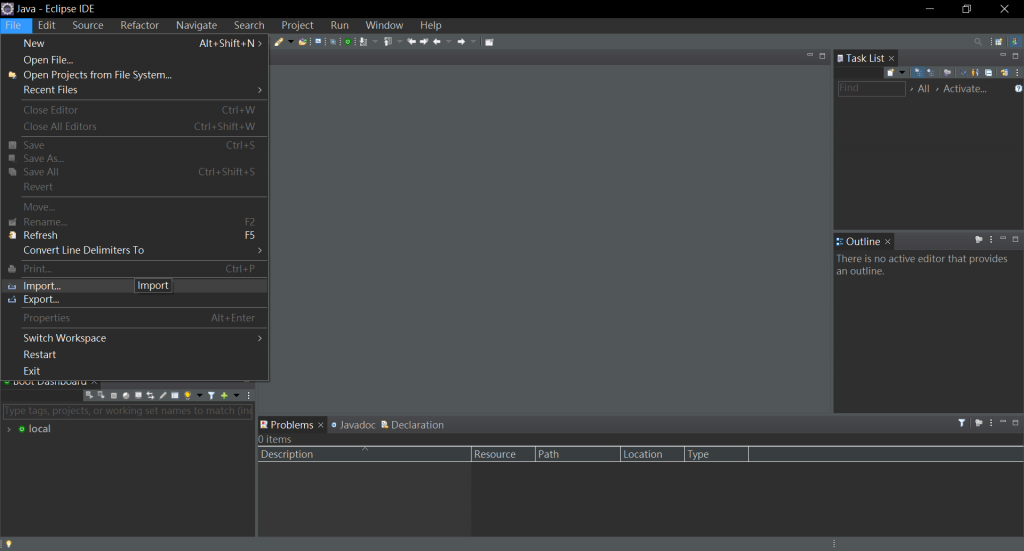Click the Previous Annotation toolbar icon
Image resolution: width=1024 pixels, height=551 pixels.
(x=388, y=42)
